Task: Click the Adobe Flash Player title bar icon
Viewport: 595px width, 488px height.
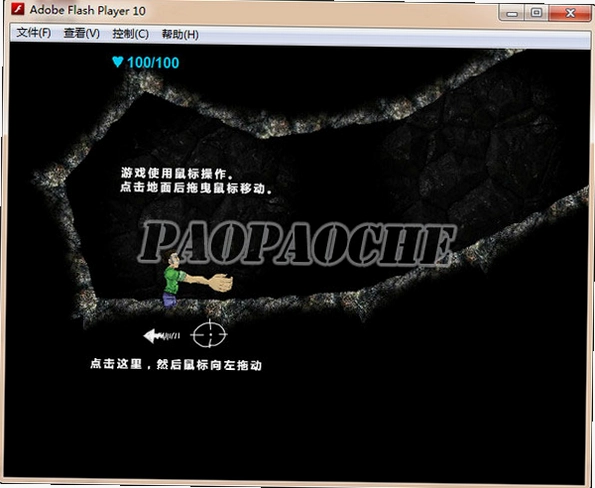Action: coord(17,9)
